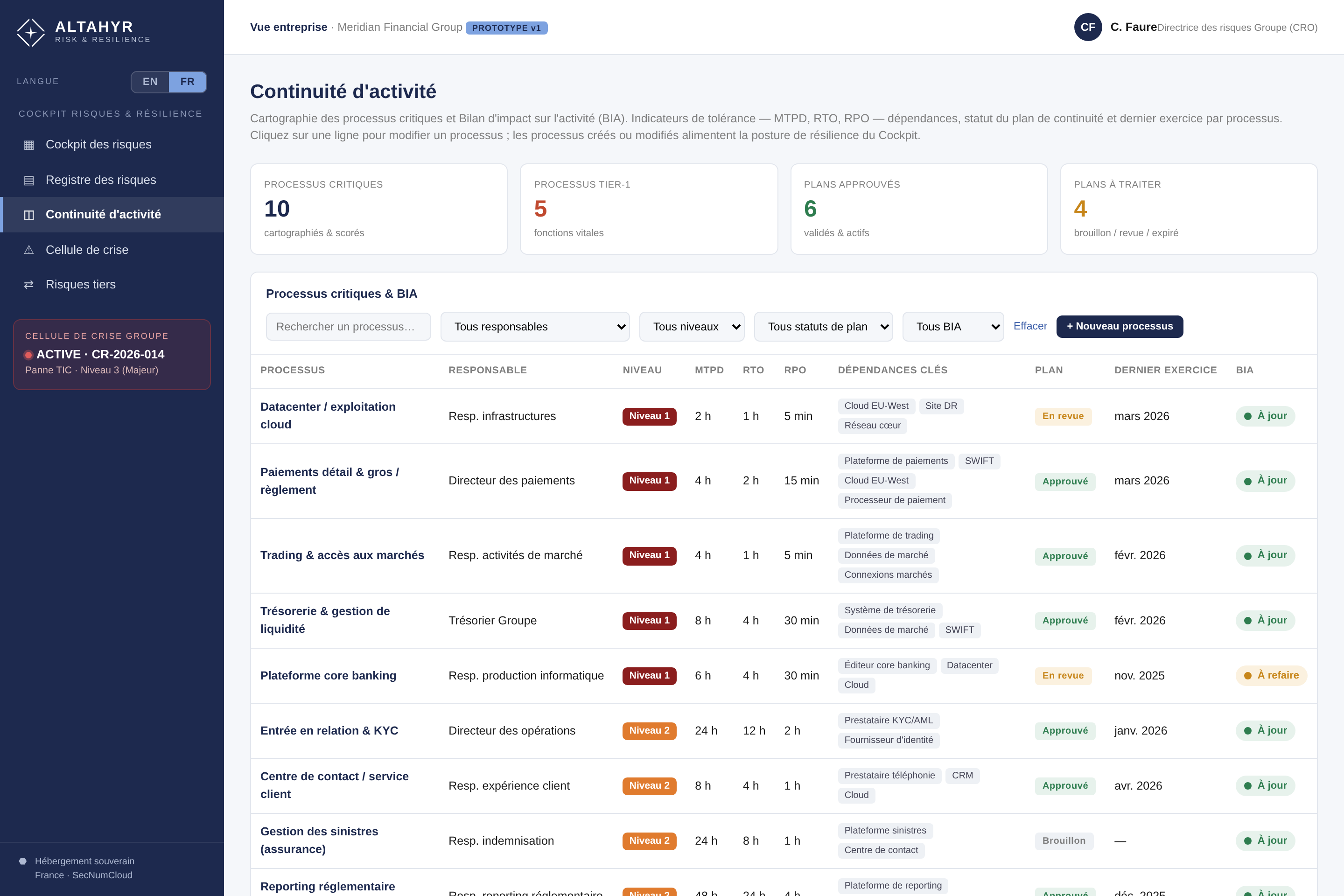Click the Plateforme sinistres dependency tag
Image resolution: width=1344 pixels, height=896 pixels.
pos(886,831)
